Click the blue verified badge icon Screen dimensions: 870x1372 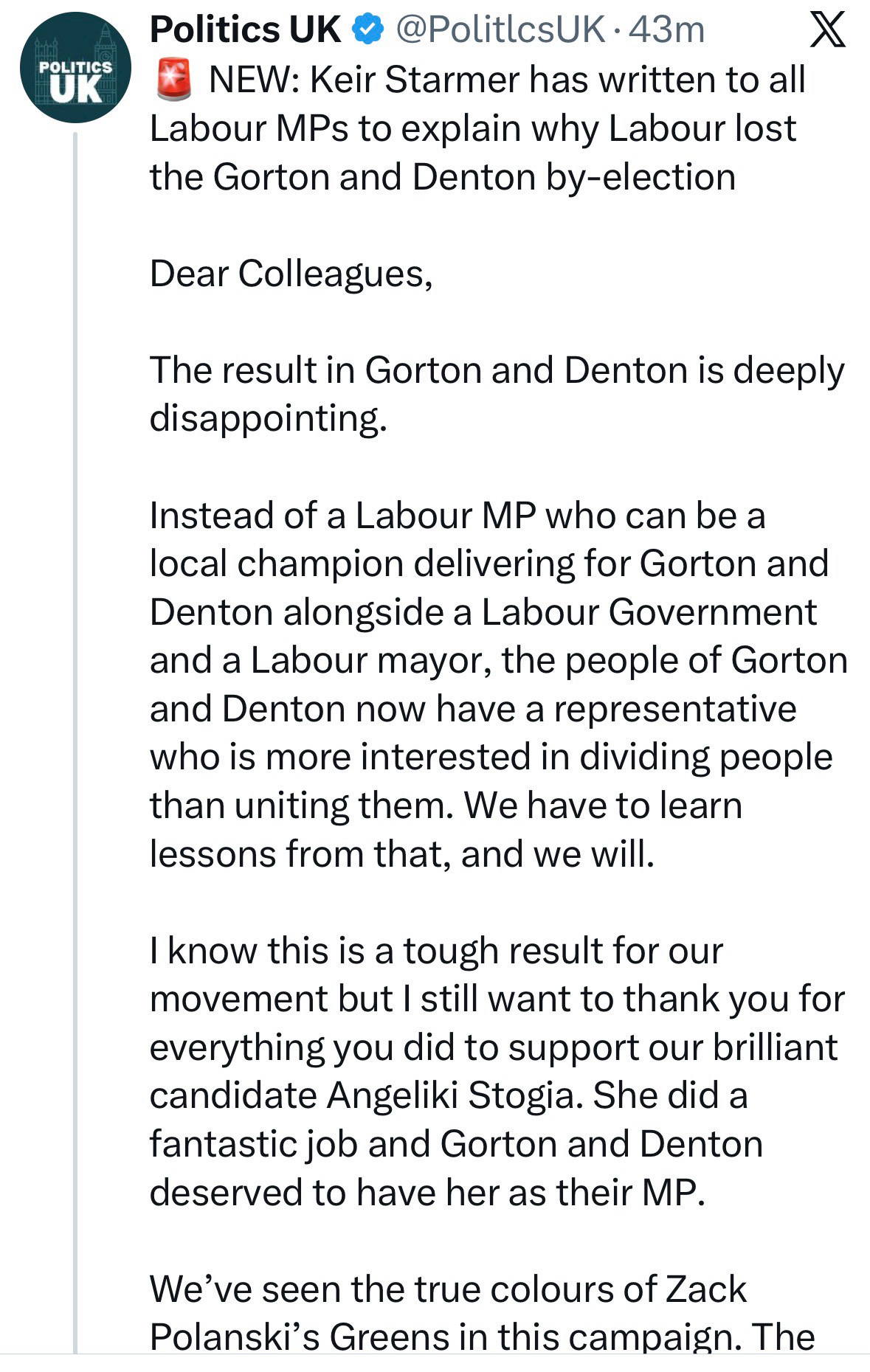coord(367,30)
